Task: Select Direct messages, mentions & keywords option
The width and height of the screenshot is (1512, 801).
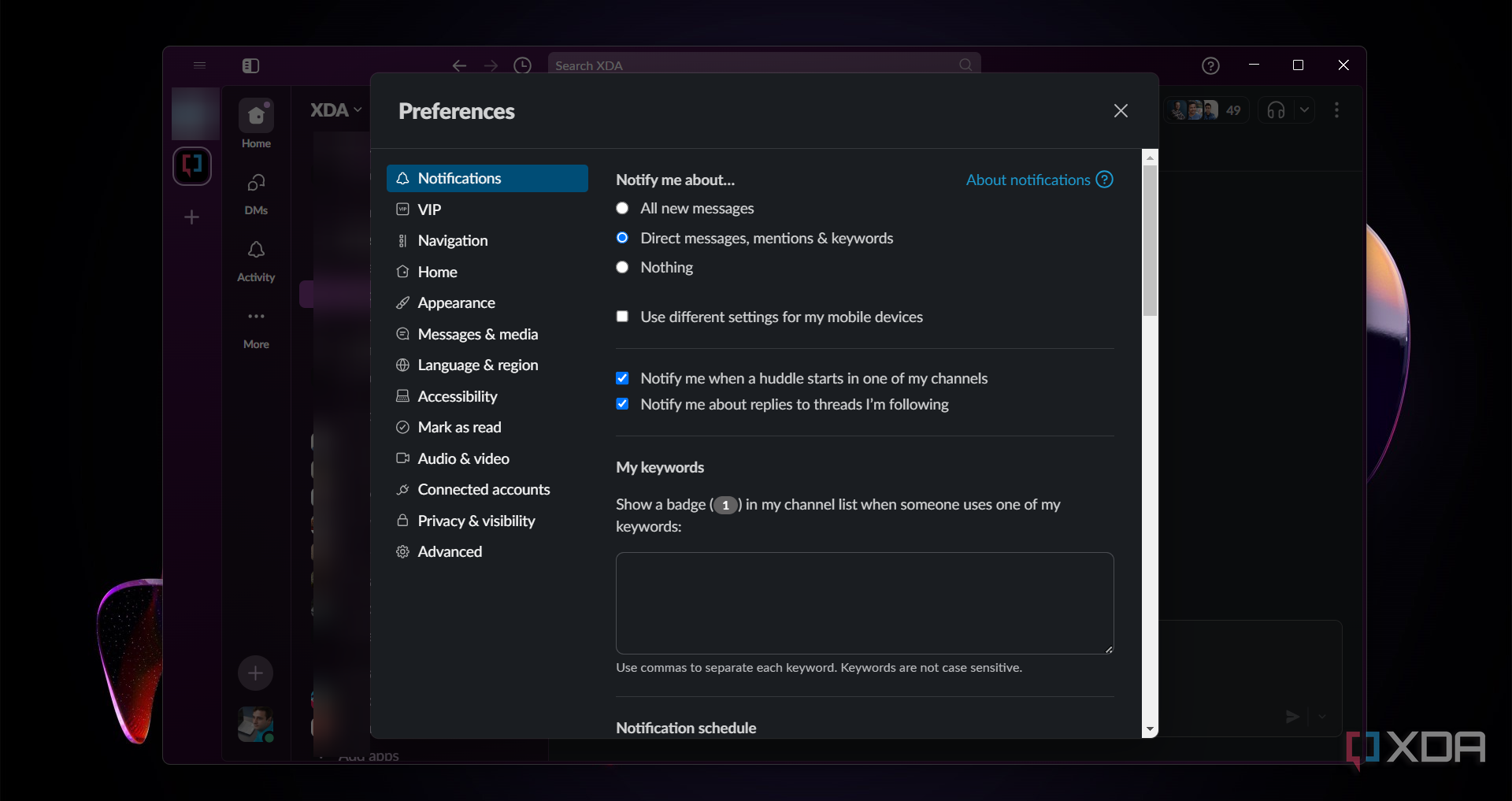Action: click(x=622, y=238)
